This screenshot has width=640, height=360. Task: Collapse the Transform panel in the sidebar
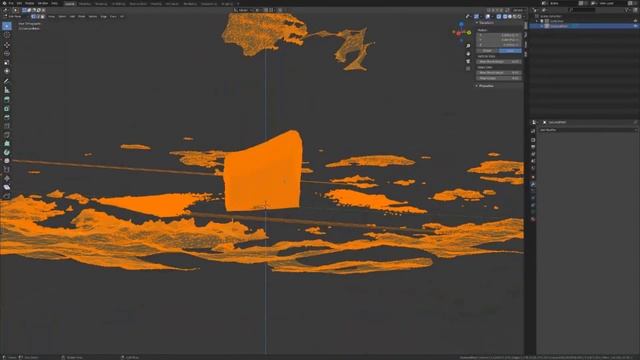pos(486,23)
